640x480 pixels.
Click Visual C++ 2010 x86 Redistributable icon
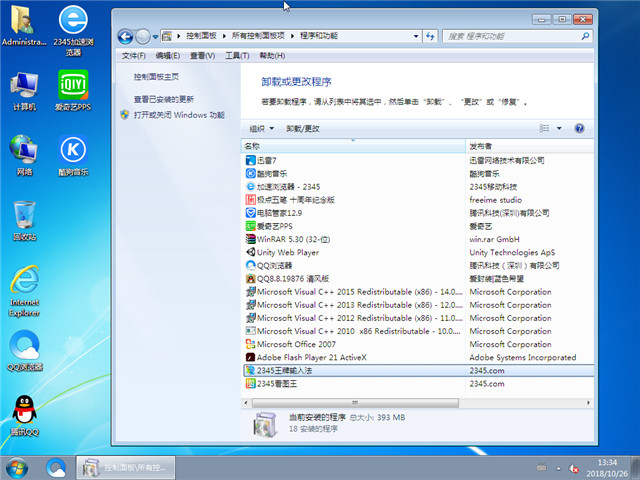coord(250,331)
